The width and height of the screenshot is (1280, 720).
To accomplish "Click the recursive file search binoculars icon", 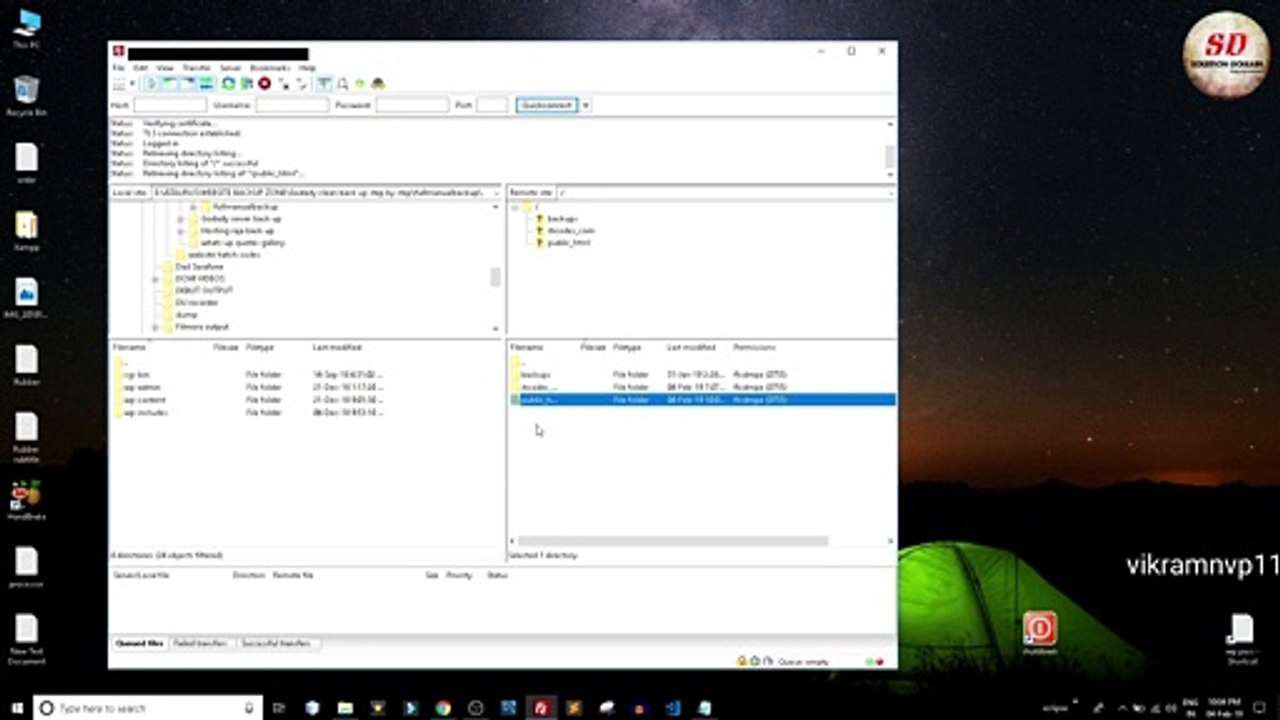I will [x=378, y=84].
